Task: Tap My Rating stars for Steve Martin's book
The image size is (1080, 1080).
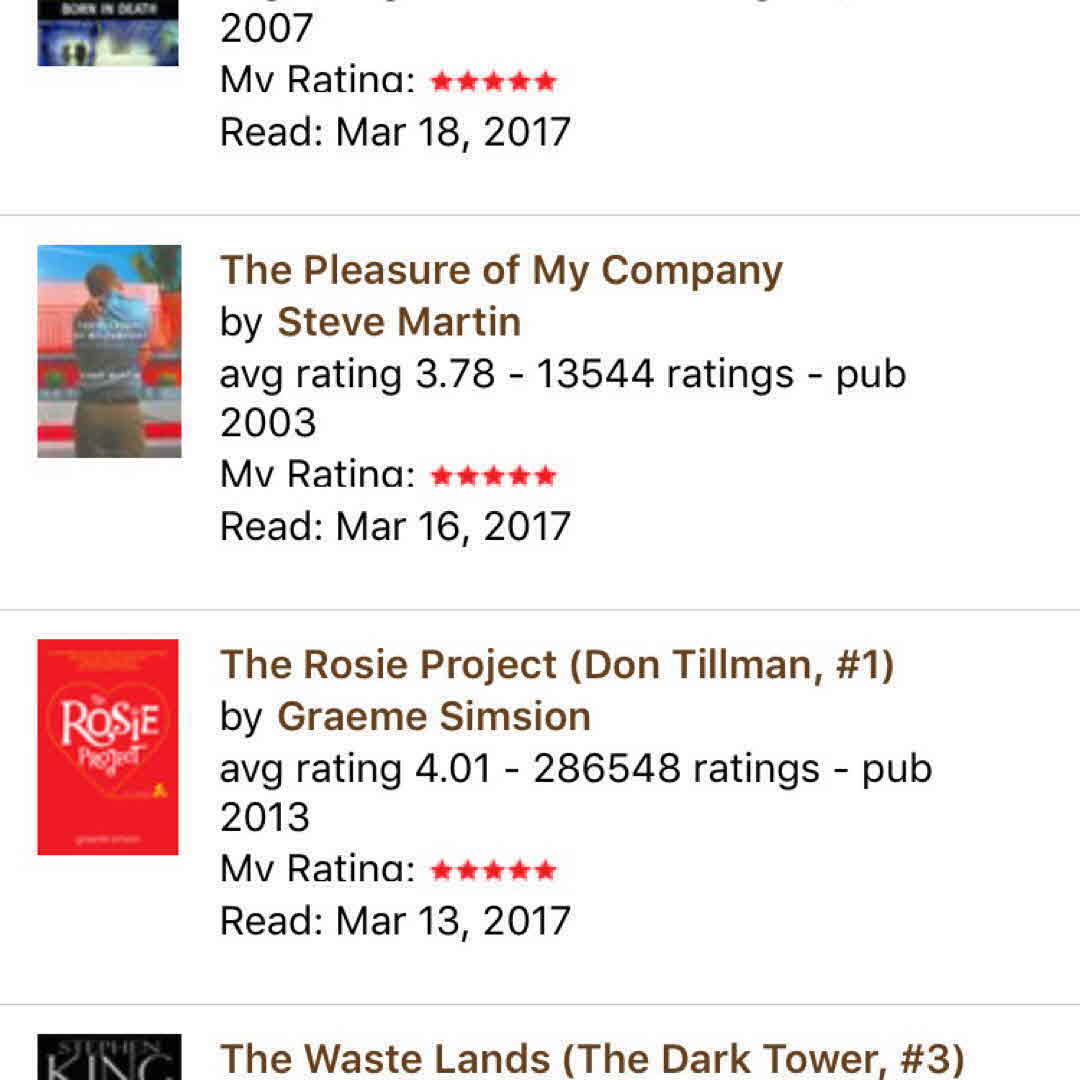Action: pos(493,476)
